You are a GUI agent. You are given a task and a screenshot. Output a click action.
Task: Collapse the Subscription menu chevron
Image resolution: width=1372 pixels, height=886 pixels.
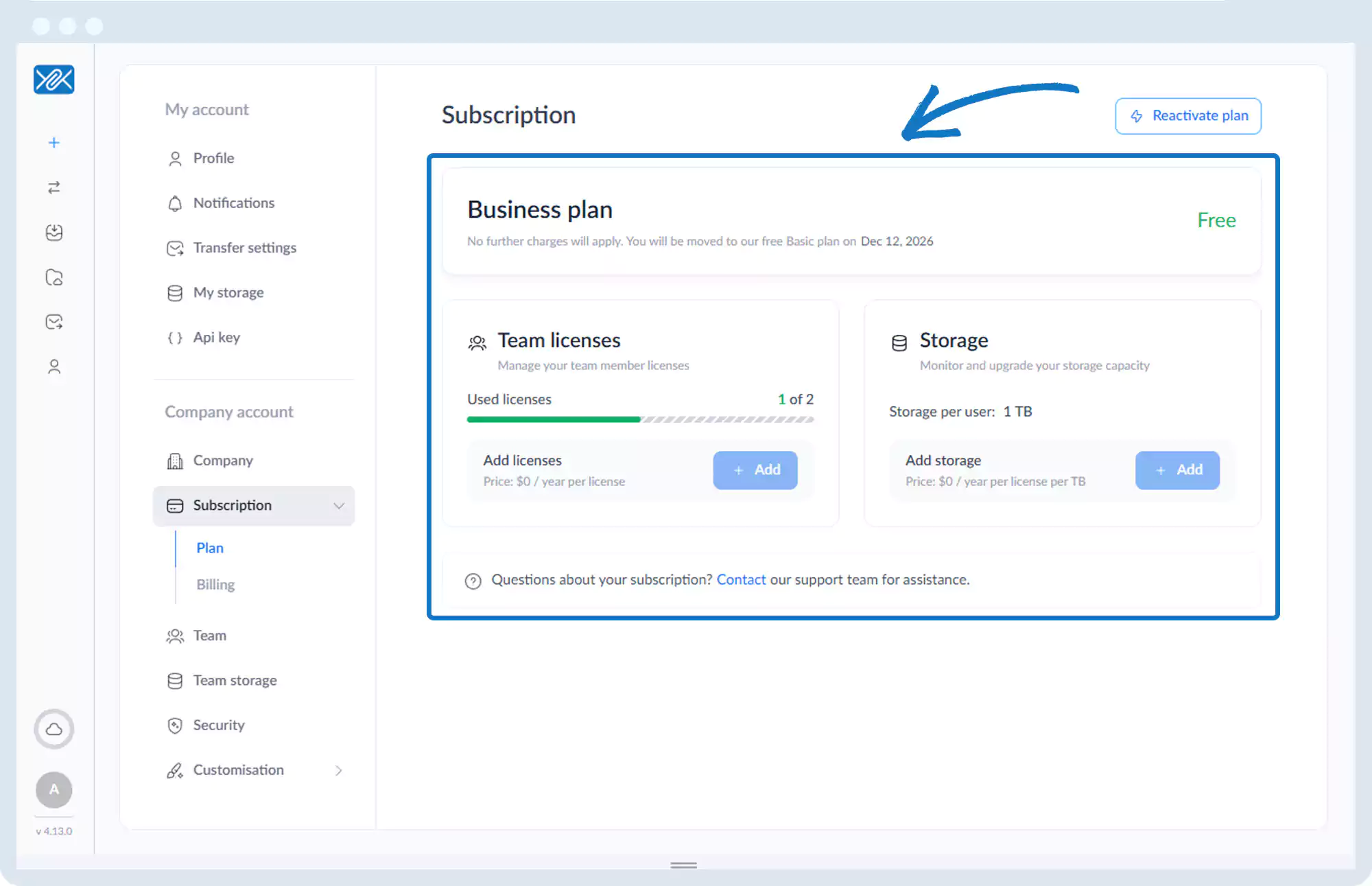pos(339,506)
